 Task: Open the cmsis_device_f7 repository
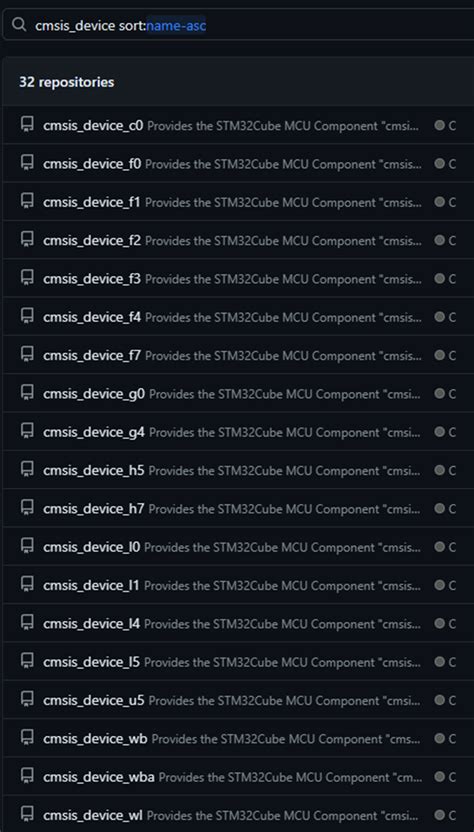tap(92, 355)
